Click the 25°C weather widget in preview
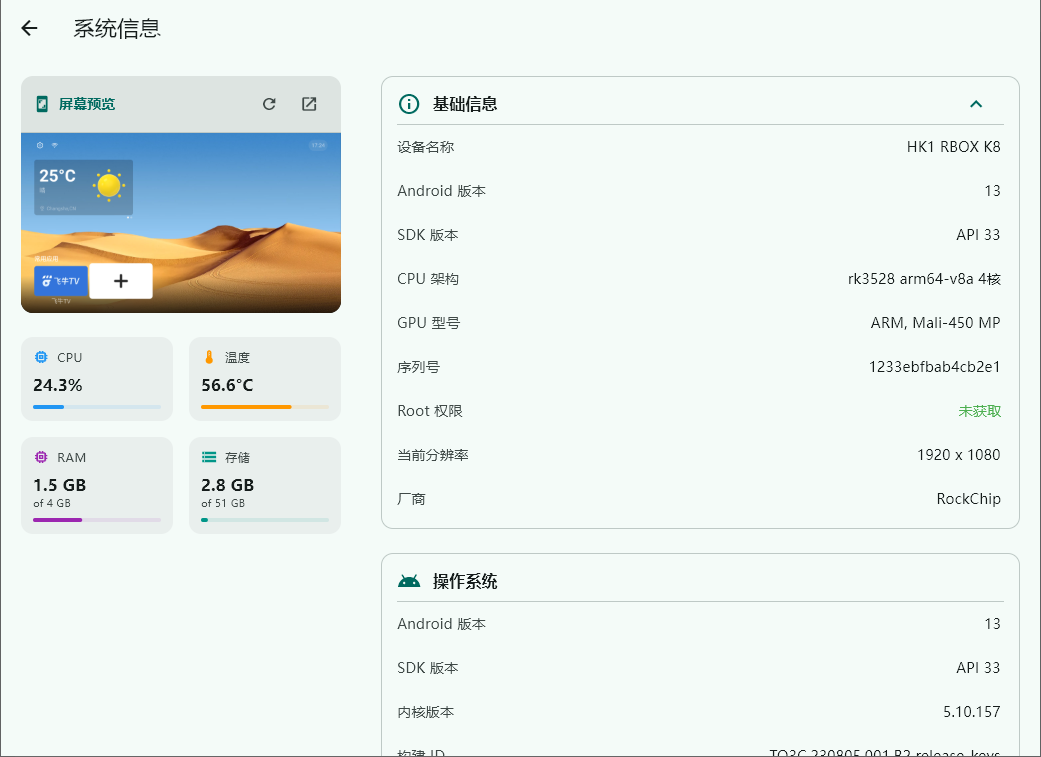 click(x=84, y=187)
